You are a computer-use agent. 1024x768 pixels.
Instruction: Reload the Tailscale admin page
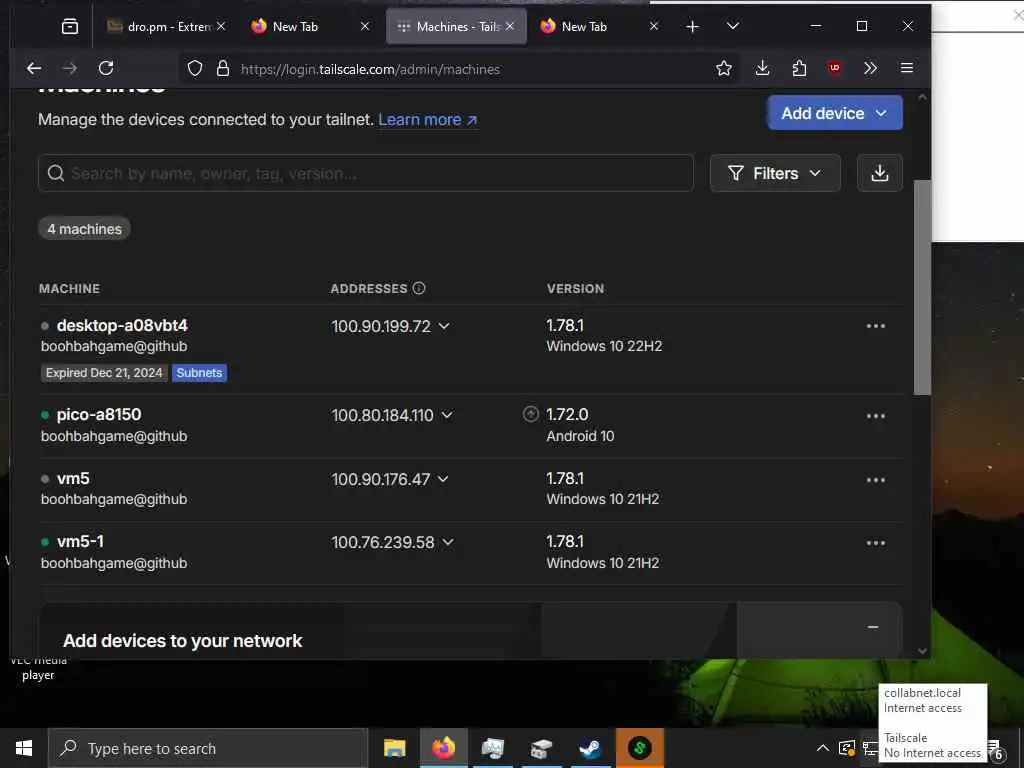pyautogui.click(x=106, y=68)
